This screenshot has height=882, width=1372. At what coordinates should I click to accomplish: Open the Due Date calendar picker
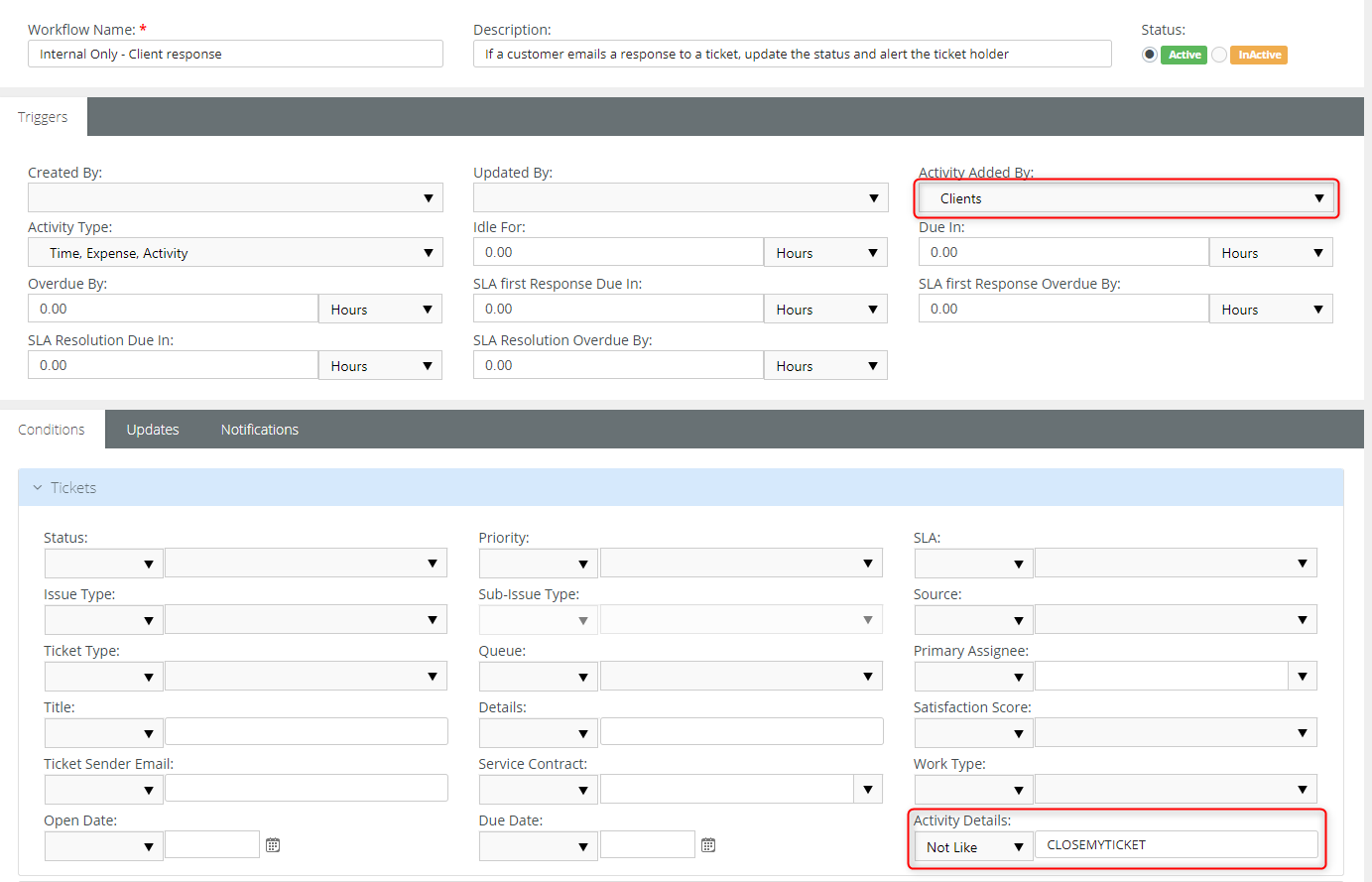707,844
